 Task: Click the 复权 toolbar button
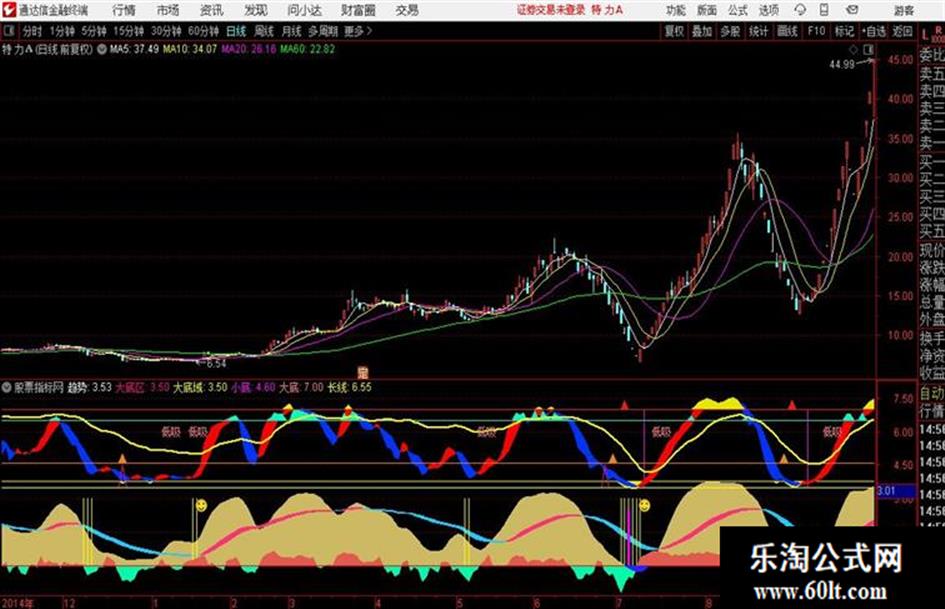point(674,31)
